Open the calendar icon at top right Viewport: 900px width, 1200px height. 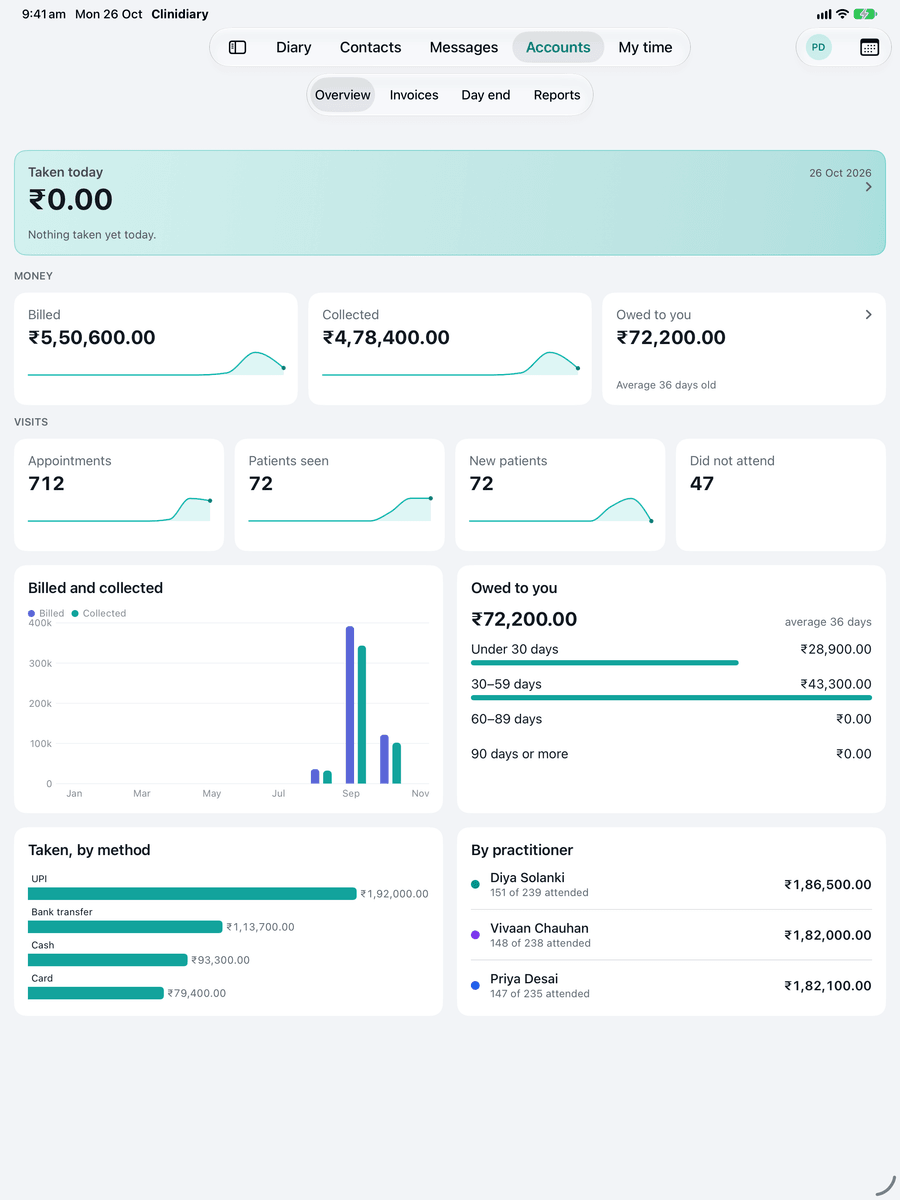pos(869,47)
